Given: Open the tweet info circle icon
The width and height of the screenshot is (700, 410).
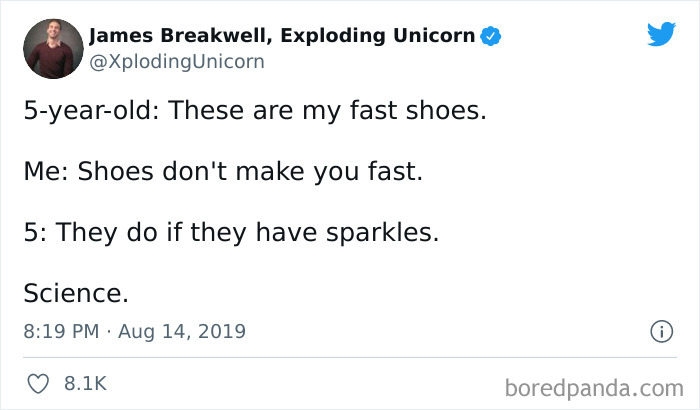Looking at the screenshot, I should 660,332.
